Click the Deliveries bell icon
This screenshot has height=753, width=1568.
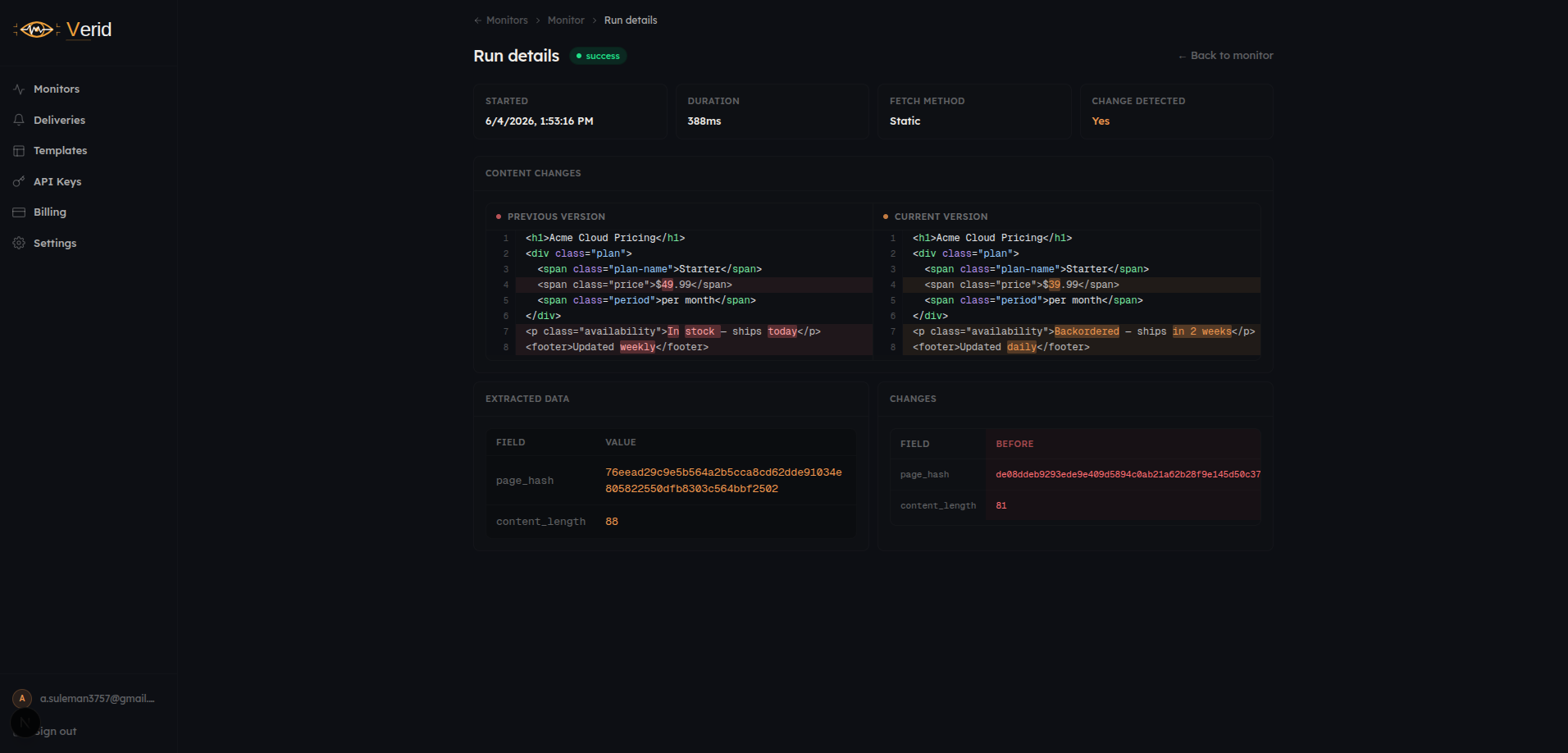click(19, 120)
